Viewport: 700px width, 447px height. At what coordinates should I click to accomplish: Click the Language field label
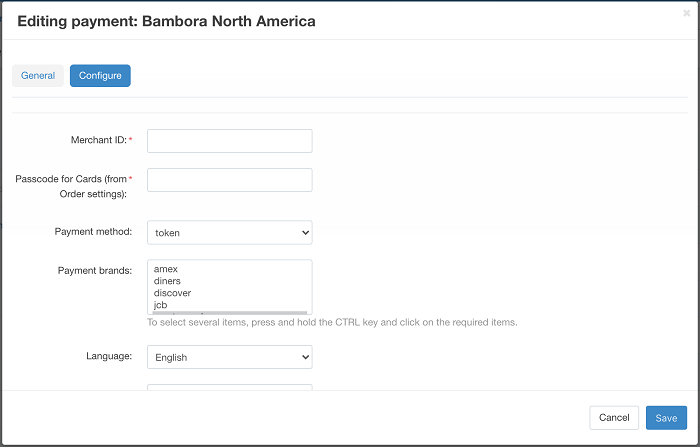(x=108, y=356)
